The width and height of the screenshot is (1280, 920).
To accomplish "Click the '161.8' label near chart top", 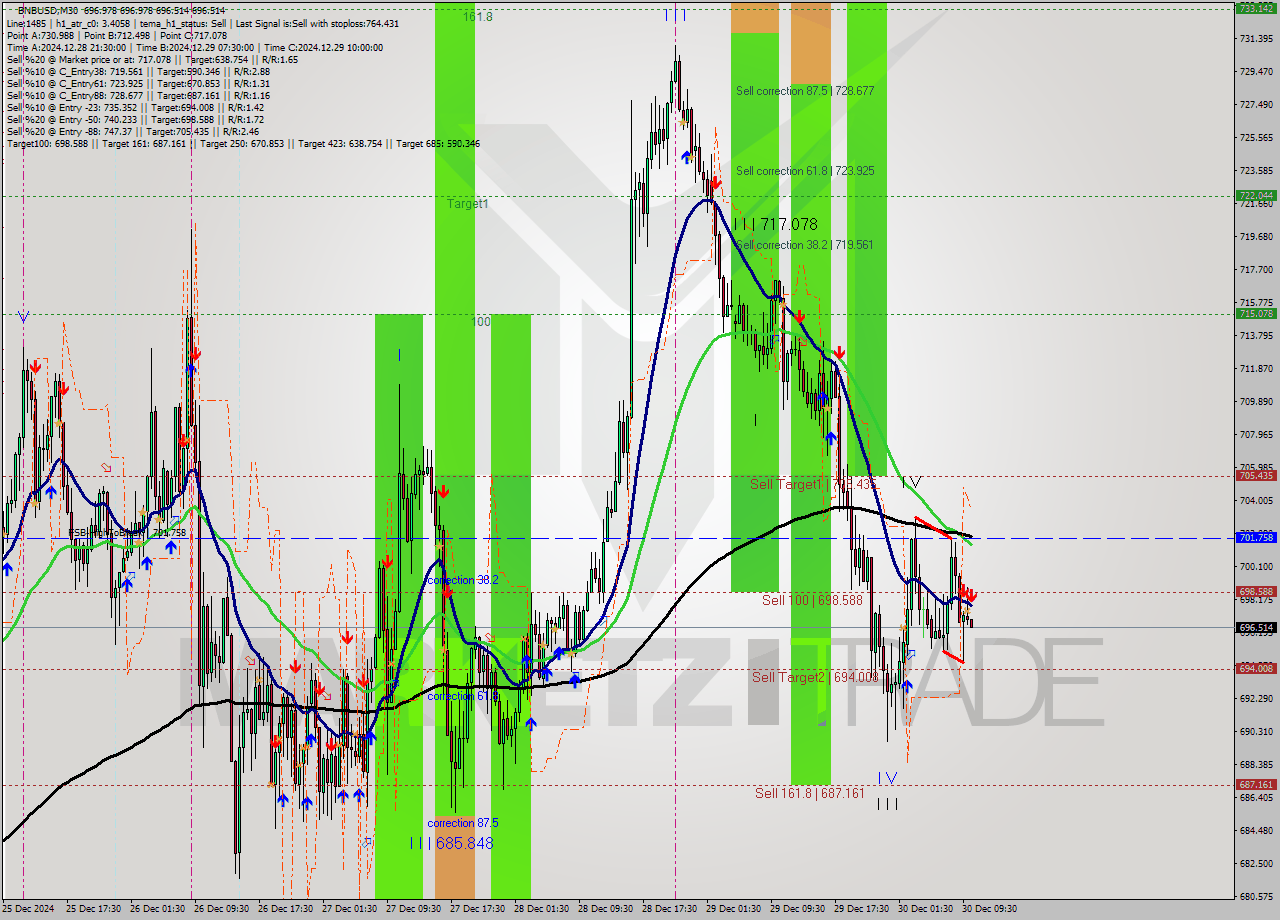I will pyautogui.click(x=479, y=17).
